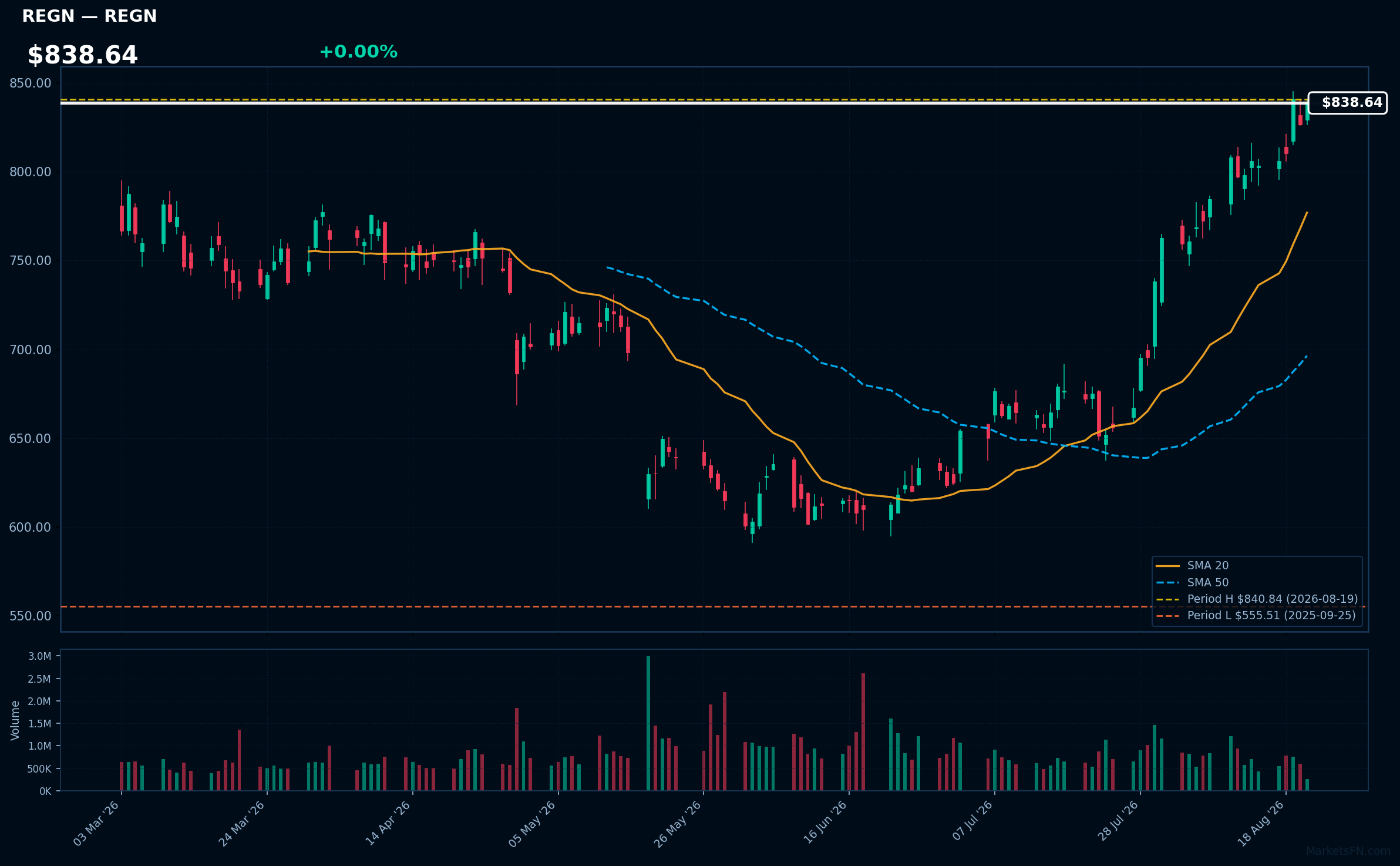Viewport: 1400px width, 866px height.
Task: Select the 26 May '26 date label
Action: tap(678, 824)
